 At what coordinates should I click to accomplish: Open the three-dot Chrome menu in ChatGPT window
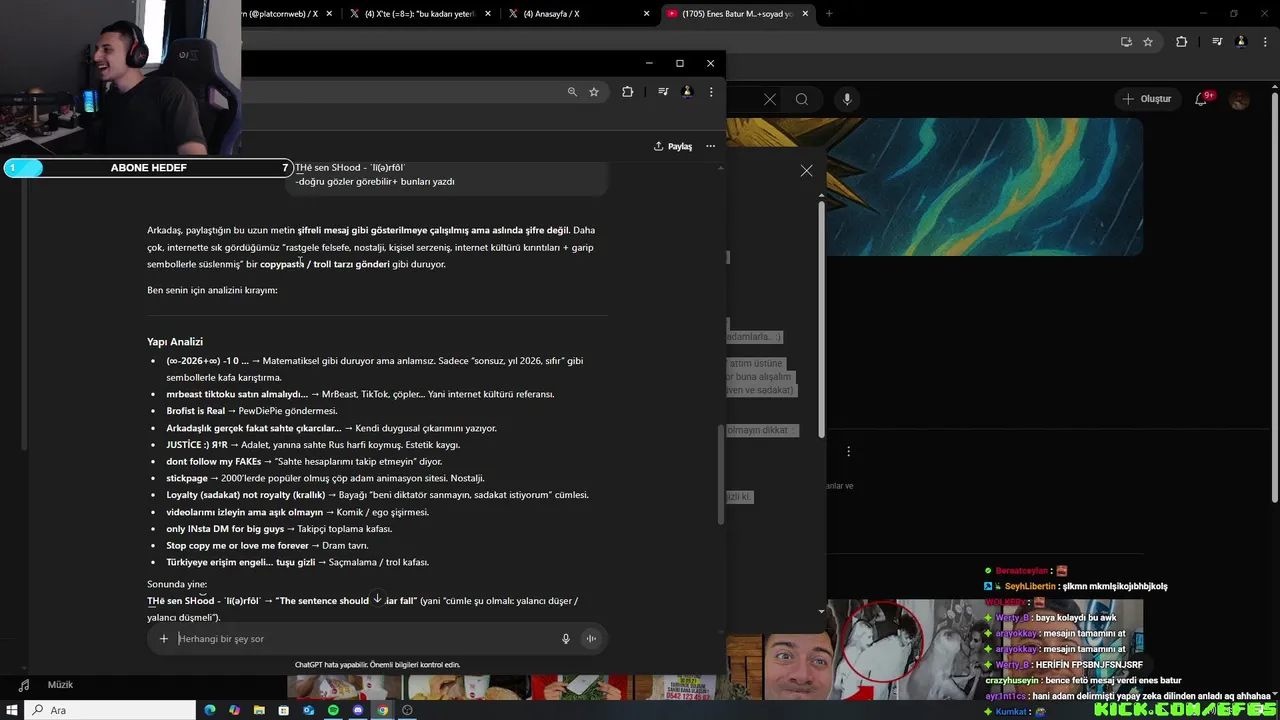711,91
